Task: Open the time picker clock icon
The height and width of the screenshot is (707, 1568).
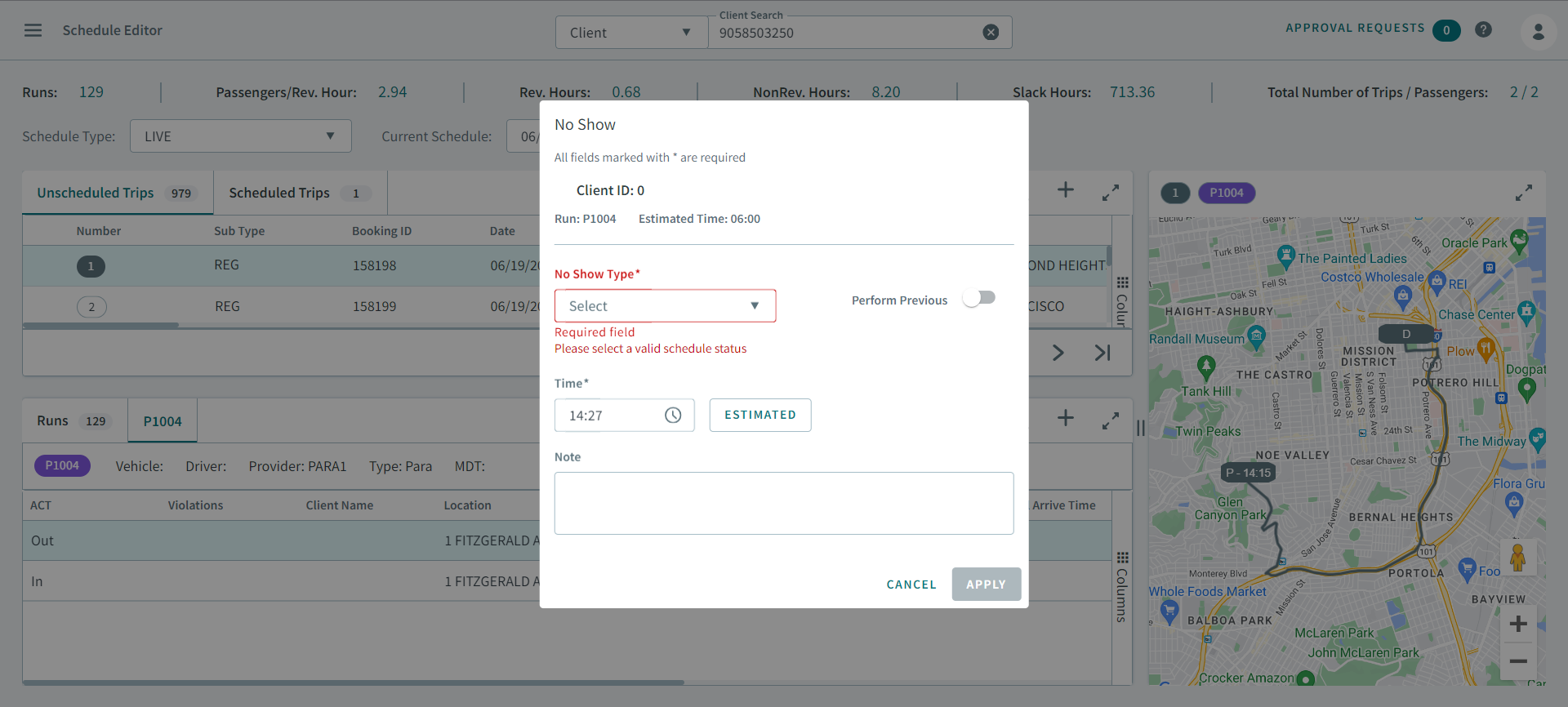Action: (673, 416)
